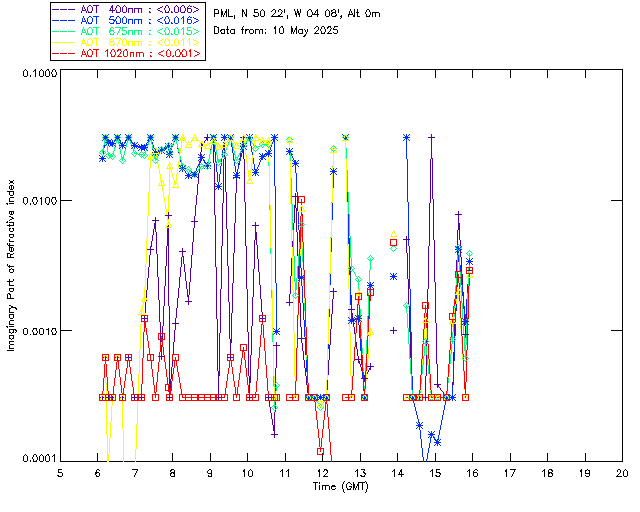Screen dimensions: 640x512
Task: Click the AOT 1020nm legend entry
Action: point(128,53)
